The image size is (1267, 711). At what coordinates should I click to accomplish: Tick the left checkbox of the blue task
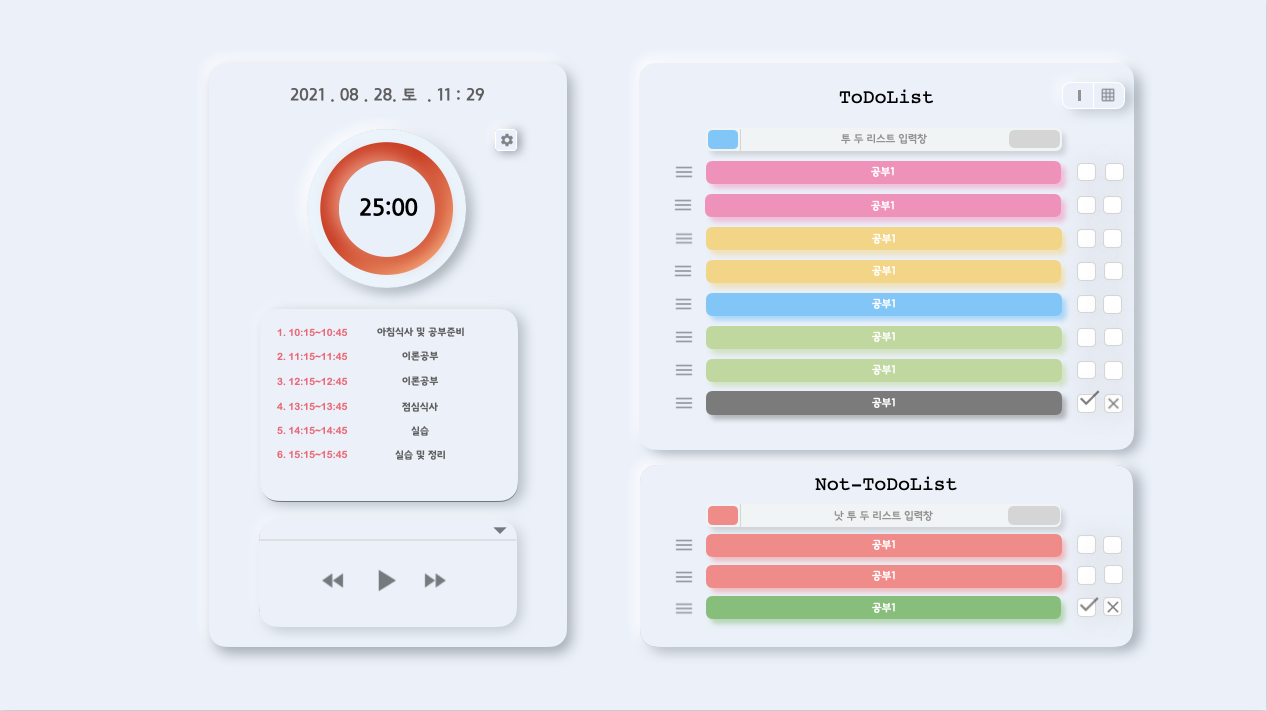coord(1086,304)
